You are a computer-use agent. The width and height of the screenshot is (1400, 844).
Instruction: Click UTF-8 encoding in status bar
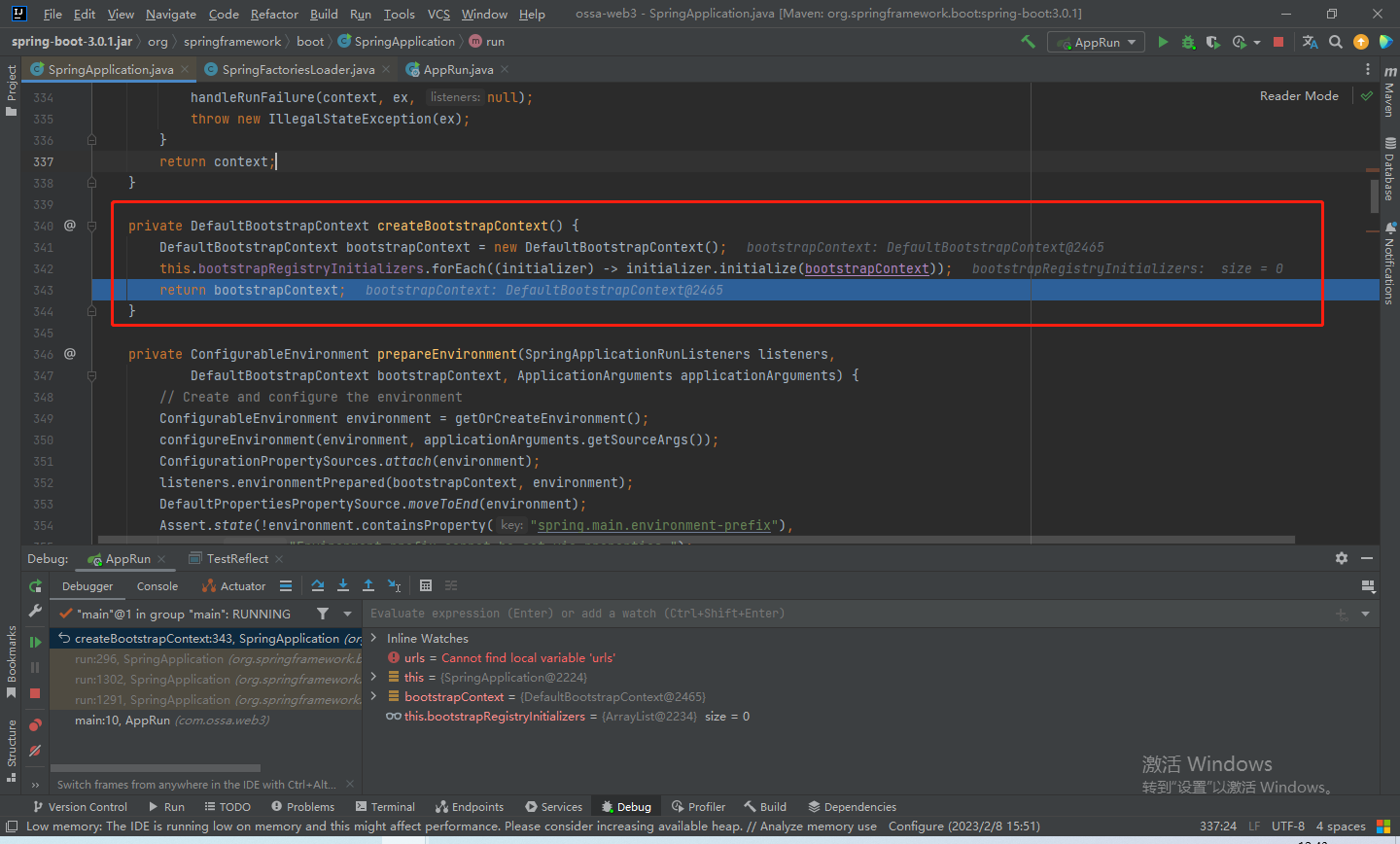pos(1288,826)
